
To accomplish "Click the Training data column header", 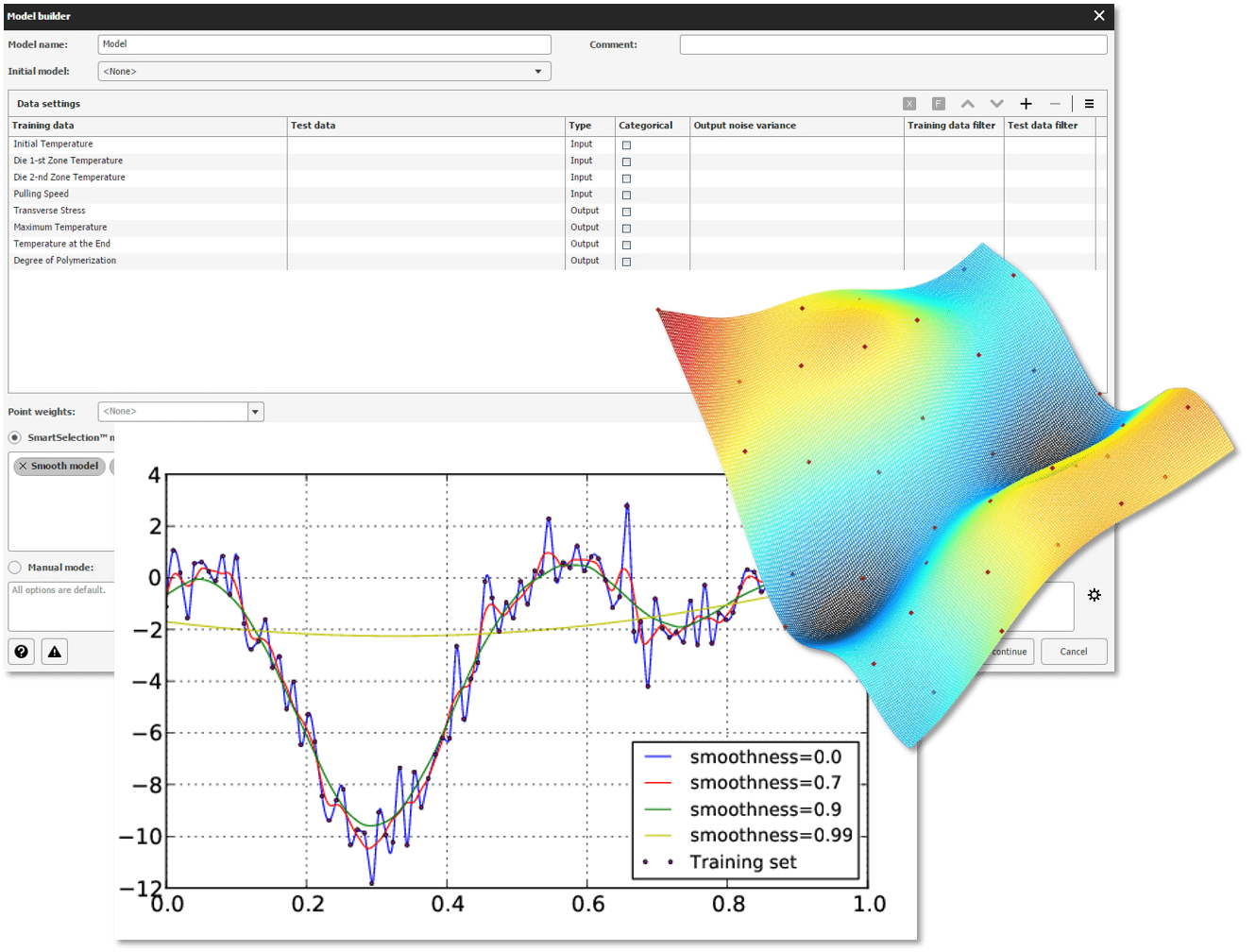I will pos(147,126).
